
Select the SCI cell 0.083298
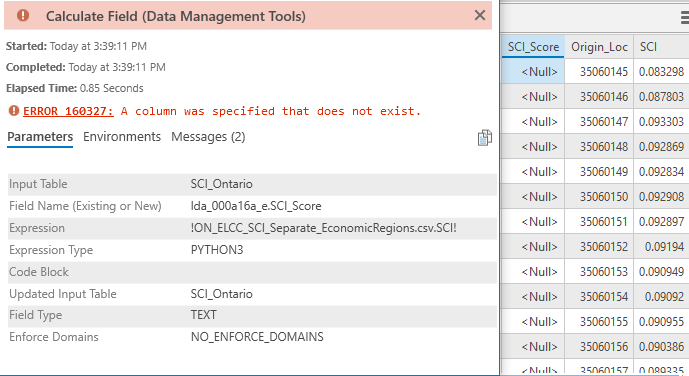[661, 72]
